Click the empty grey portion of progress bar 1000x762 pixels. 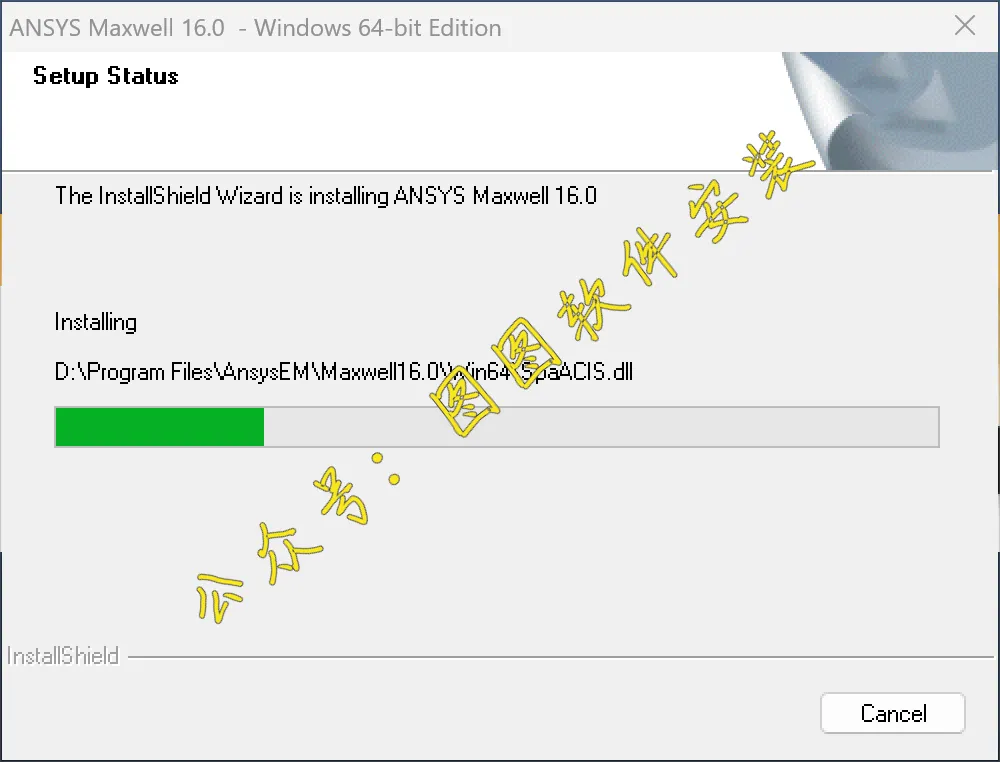(601, 427)
